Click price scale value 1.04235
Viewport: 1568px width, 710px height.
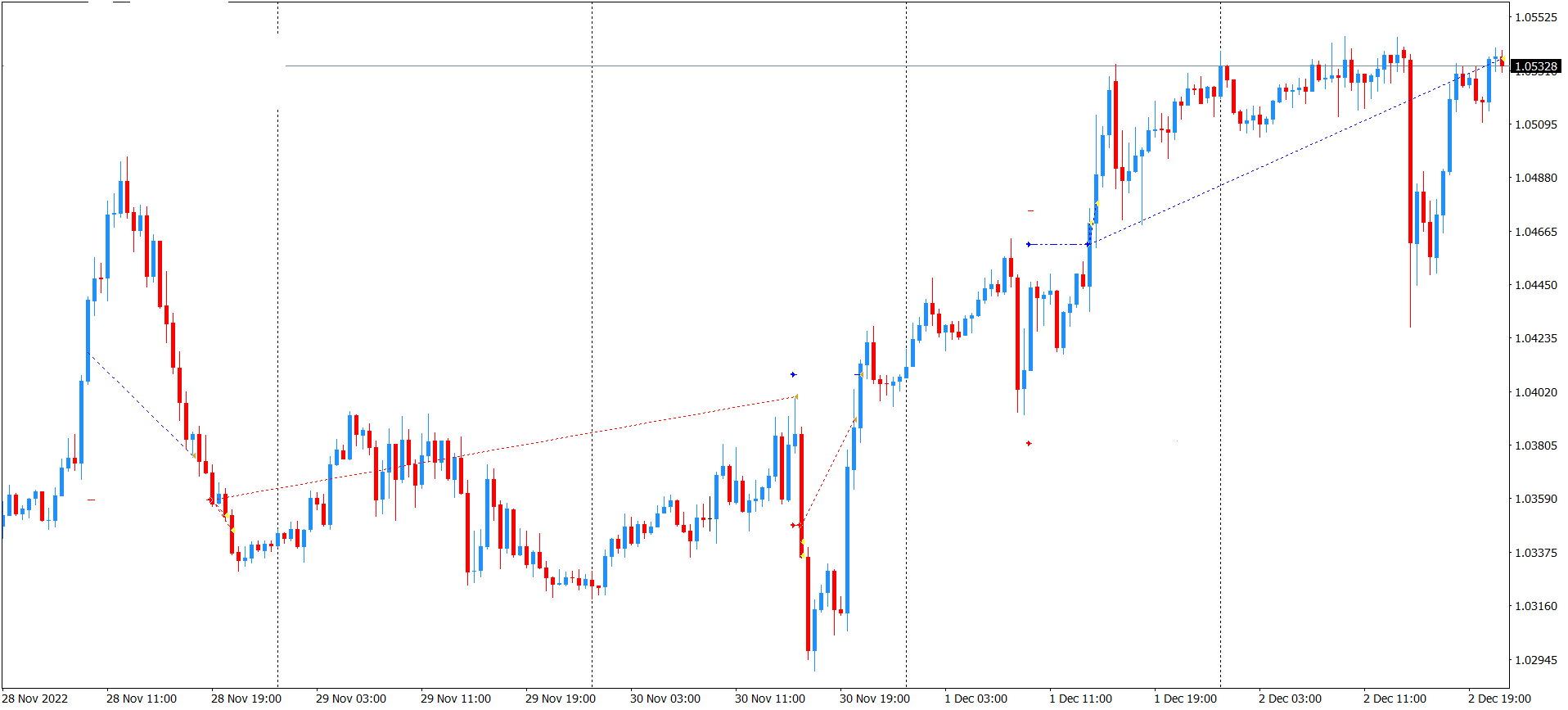1536,338
